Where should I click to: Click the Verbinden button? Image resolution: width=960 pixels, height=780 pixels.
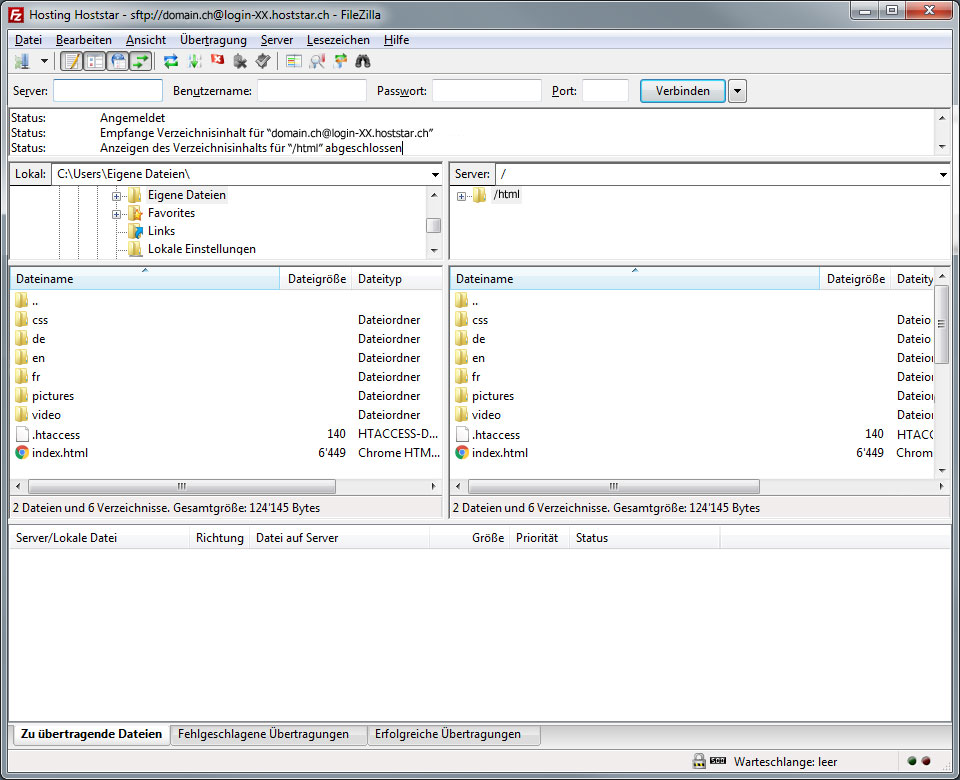point(683,91)
